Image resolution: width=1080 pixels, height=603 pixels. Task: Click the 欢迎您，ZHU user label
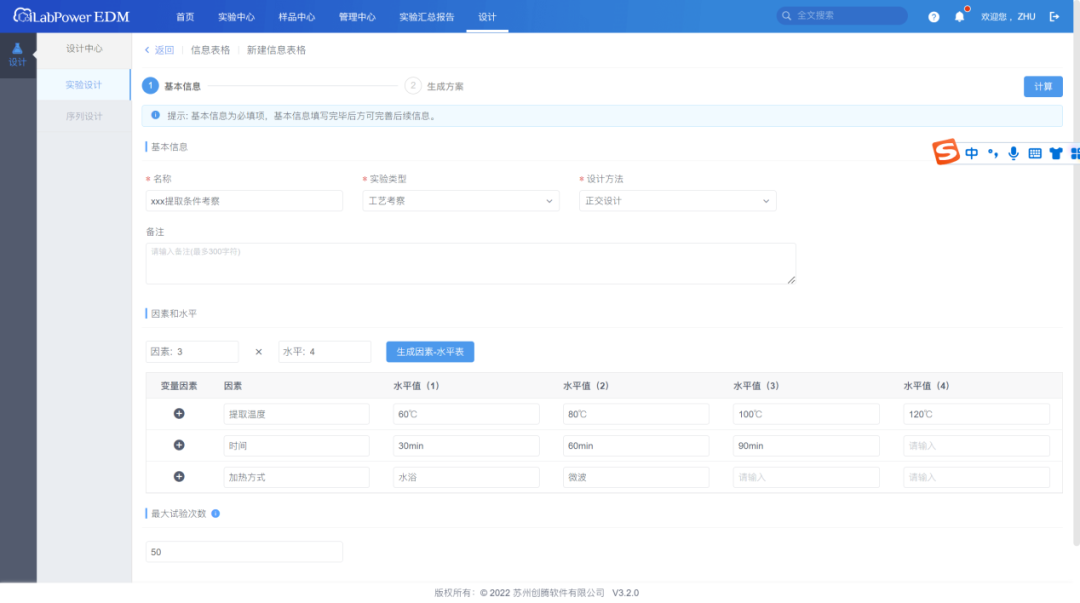tap(1008, 17)
